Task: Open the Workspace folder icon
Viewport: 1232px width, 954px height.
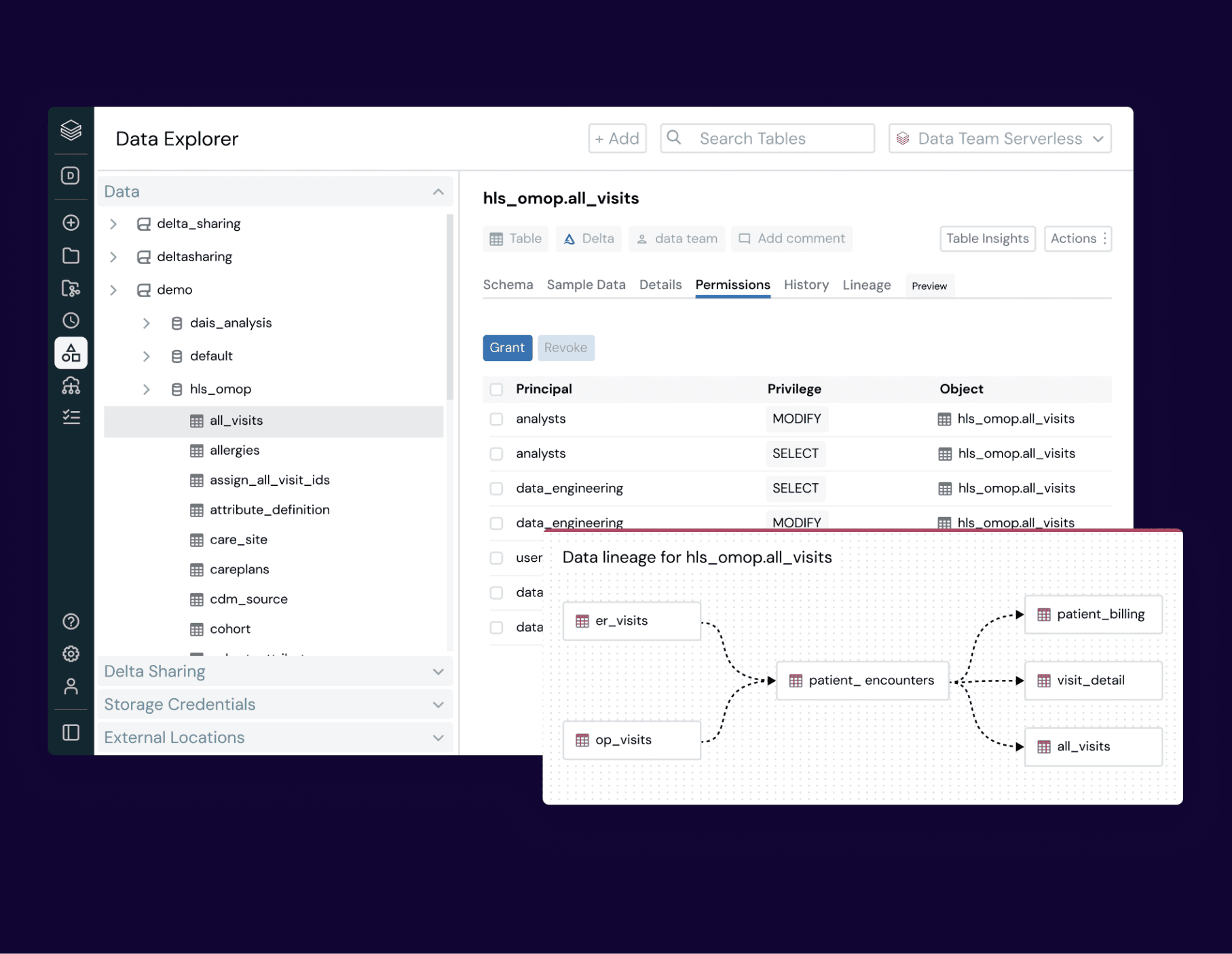Action: [71, 256]
